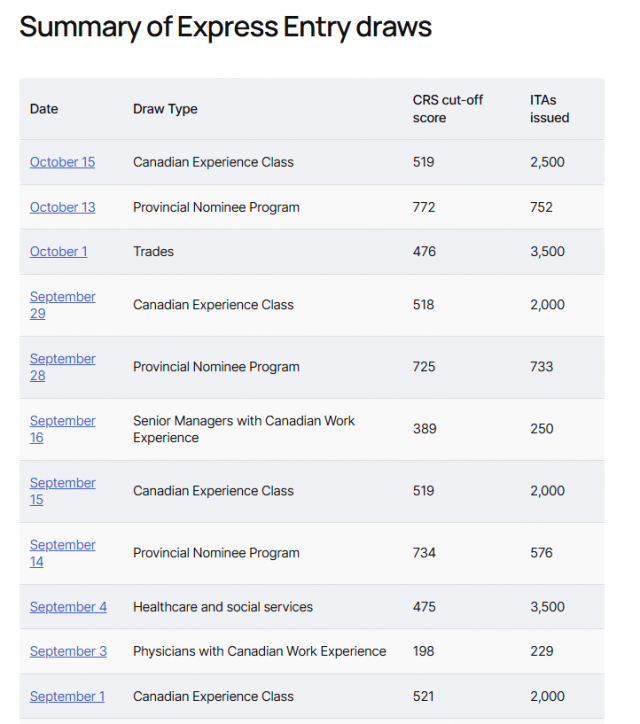Select the Trades draw type cell
The image size is (640, 724).
(153, 252)
